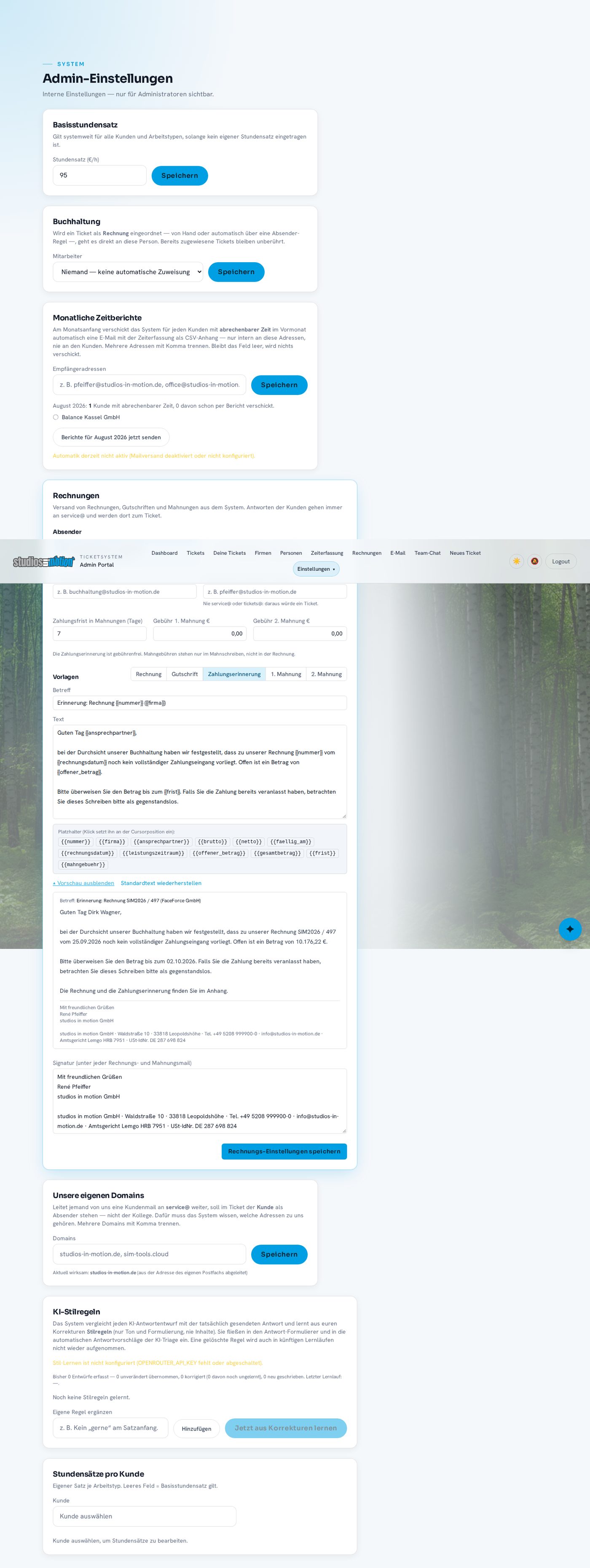Click the Signatur text area

coord(200,1101)
